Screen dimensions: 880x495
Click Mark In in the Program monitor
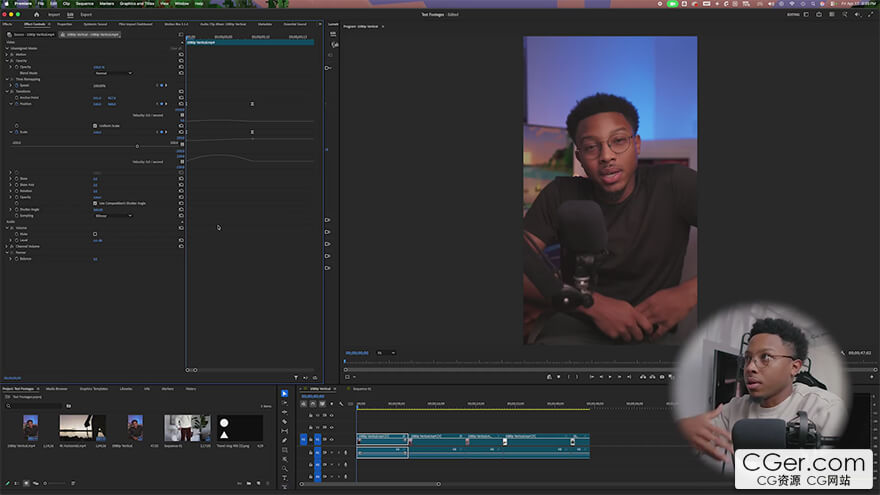569,377
